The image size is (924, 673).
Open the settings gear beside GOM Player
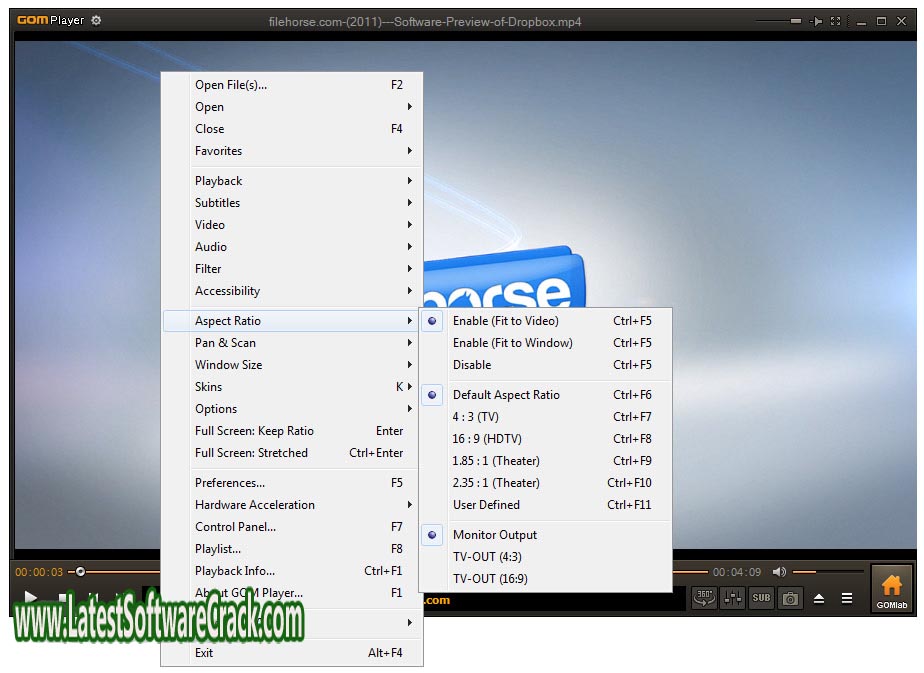(x=96, y=20)
